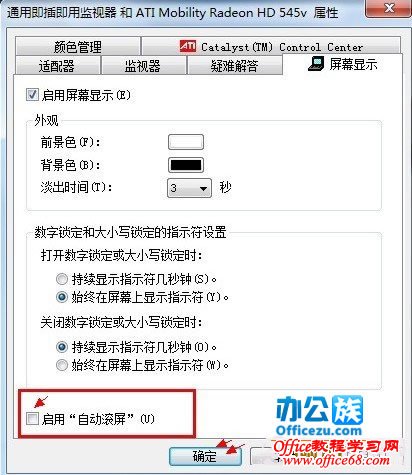This screenshot has width=412, height=475.
Task: Open the Catalyst(TM) Control Center tab
Action: 271,46
